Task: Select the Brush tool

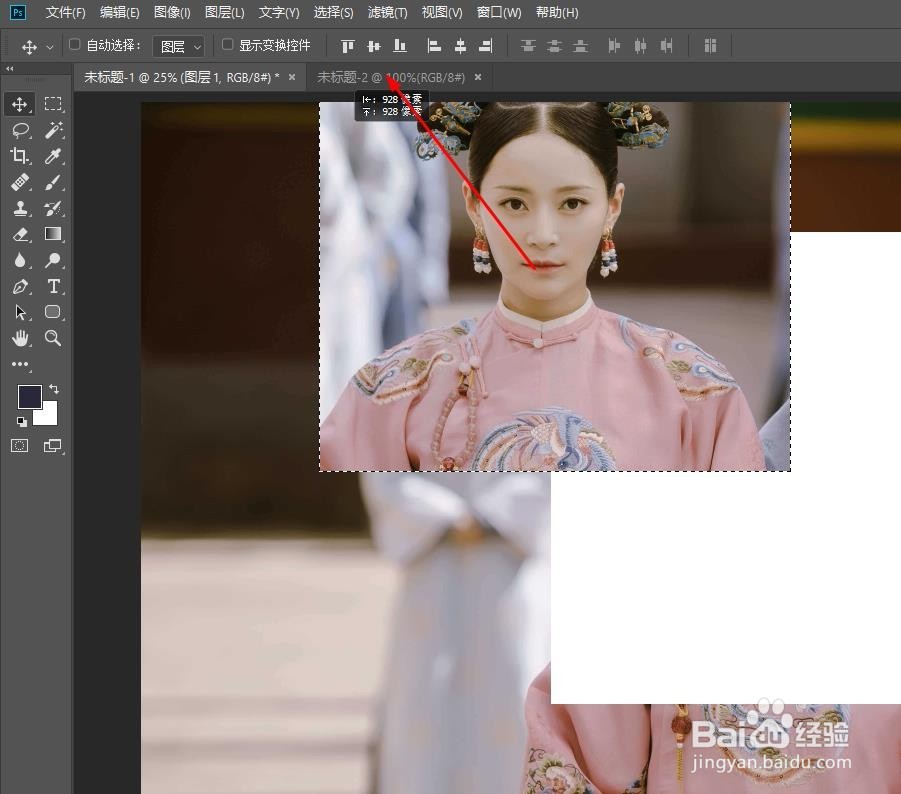Action: 53,182
